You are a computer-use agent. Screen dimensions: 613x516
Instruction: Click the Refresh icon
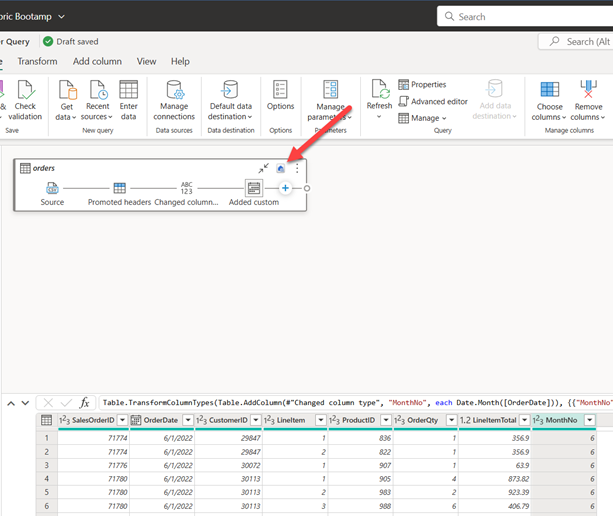click(x=379, y=89)
